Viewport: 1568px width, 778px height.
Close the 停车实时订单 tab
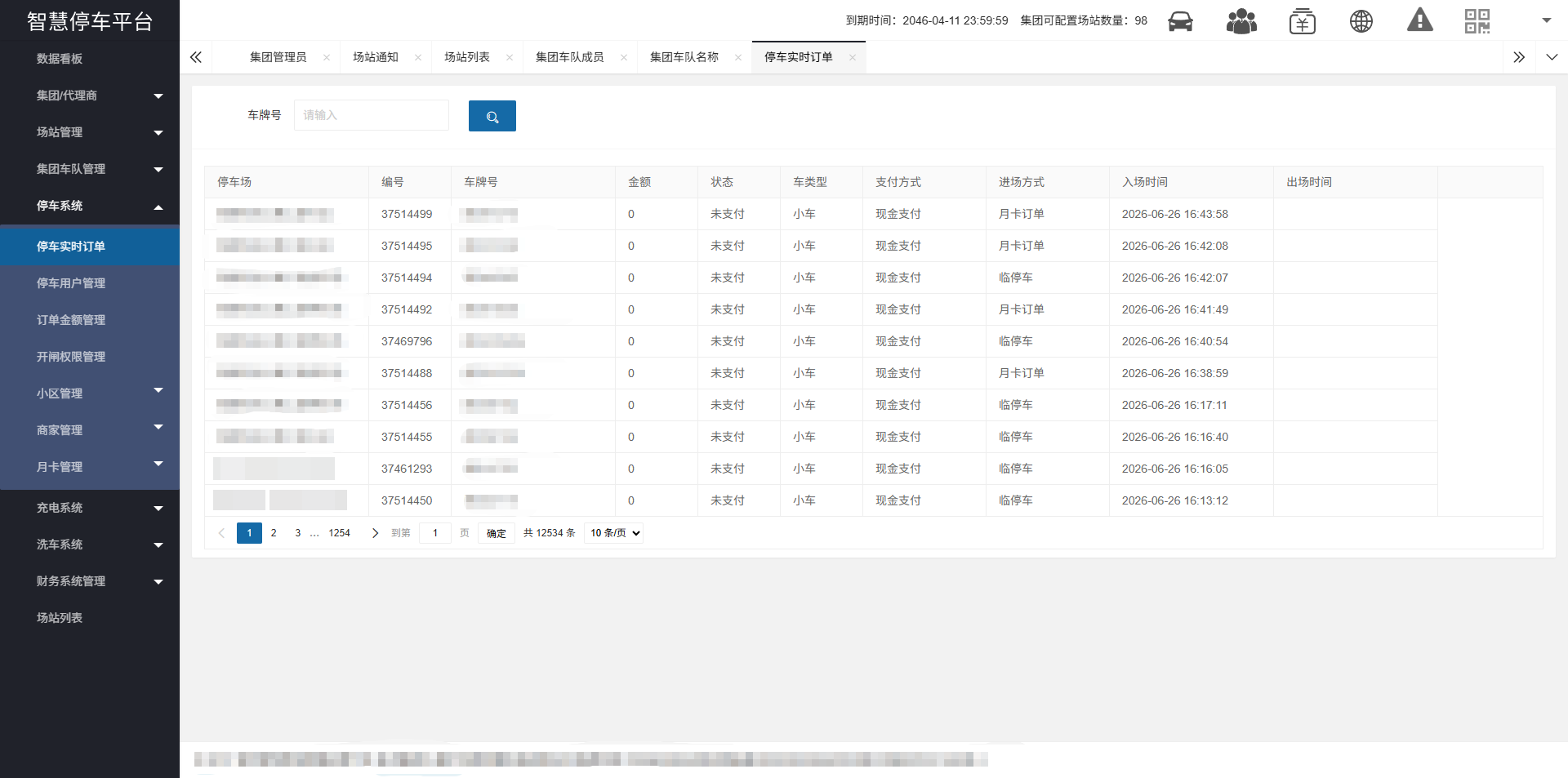tap(853, 57)
